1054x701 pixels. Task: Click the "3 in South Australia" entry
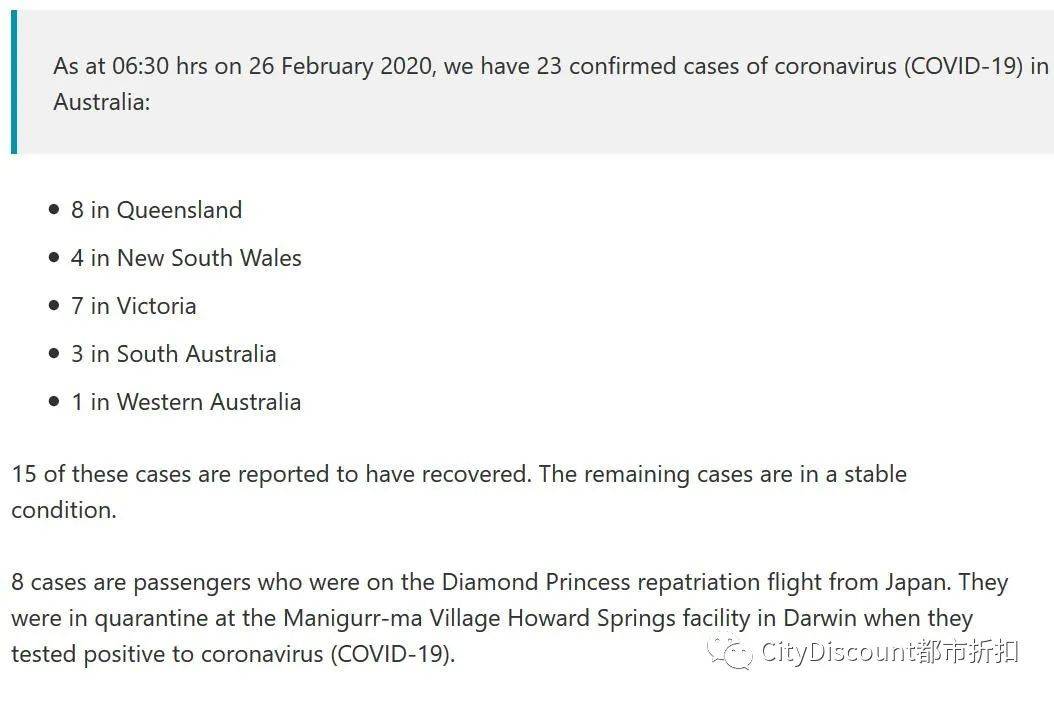[173, 354]
